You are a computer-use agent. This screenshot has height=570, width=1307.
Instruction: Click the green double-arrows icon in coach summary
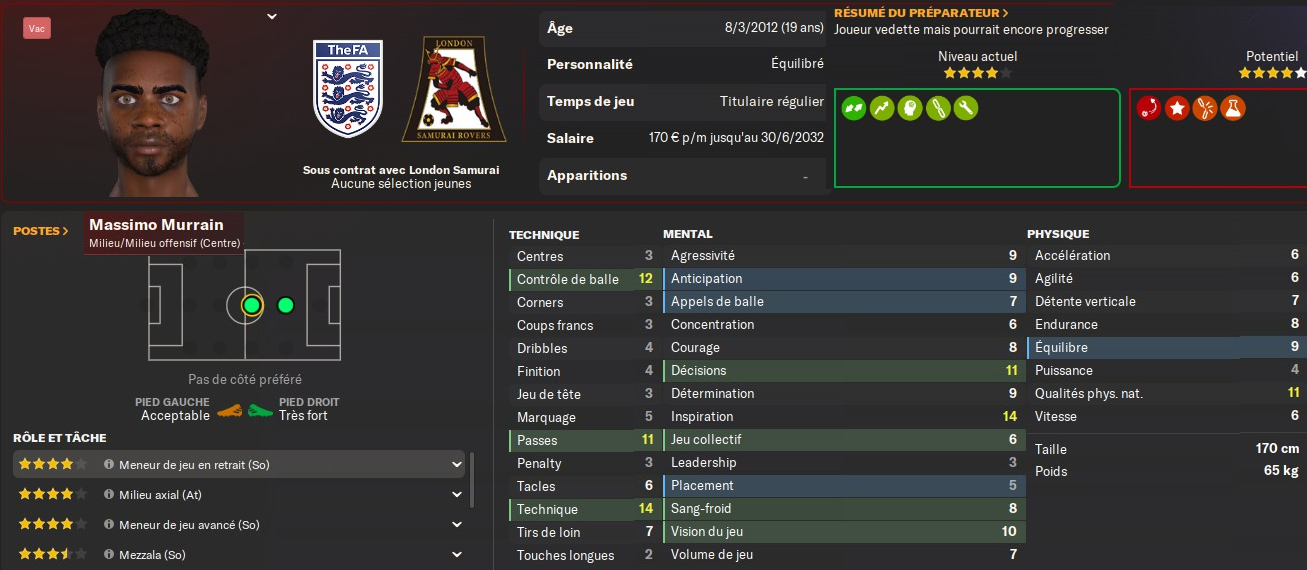(x=853, y=108)
